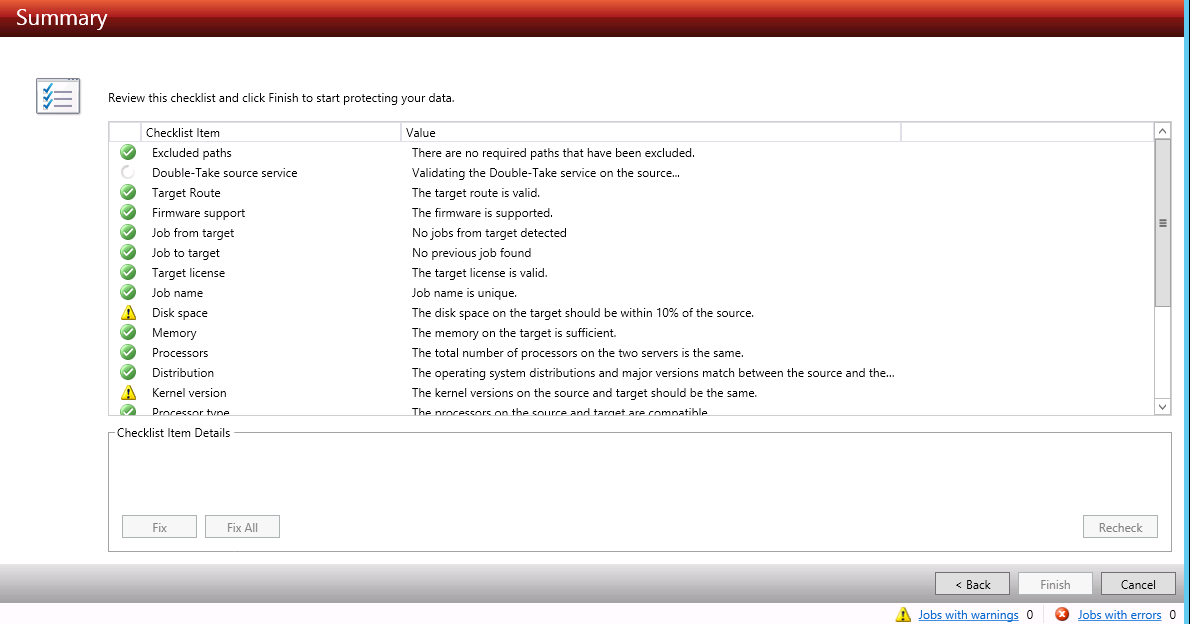Click the Finish button
Screen dimensions: 1190x624
coord(1055,584)
